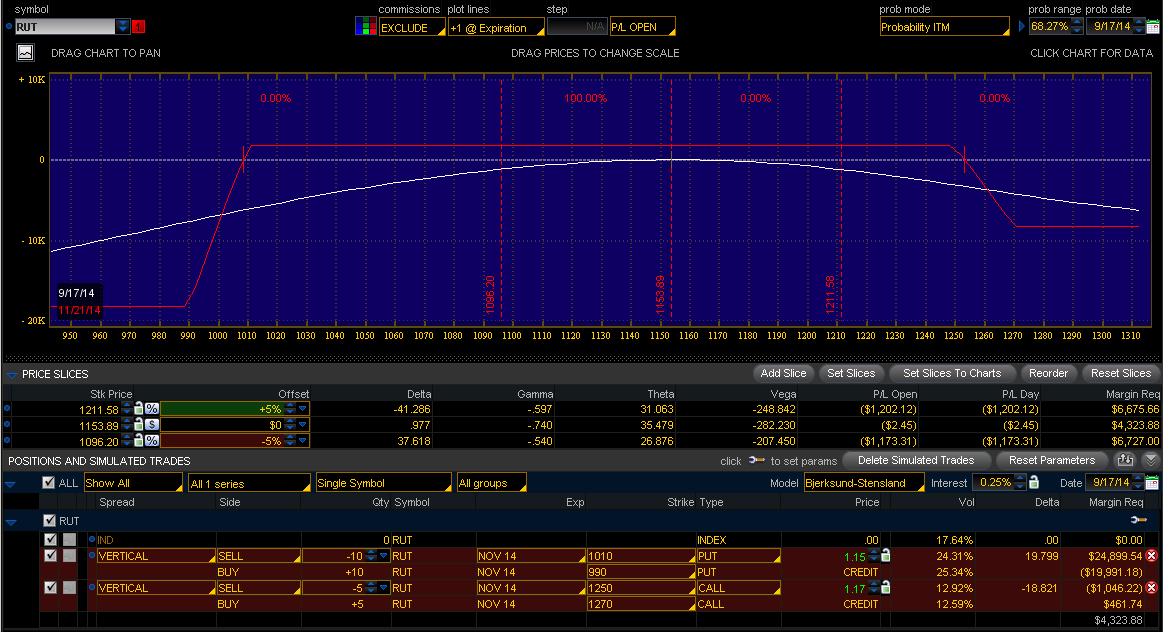Toggle the RUT symbol group checkbox
Screen dimensions: 1163x632
pos(48,520)
